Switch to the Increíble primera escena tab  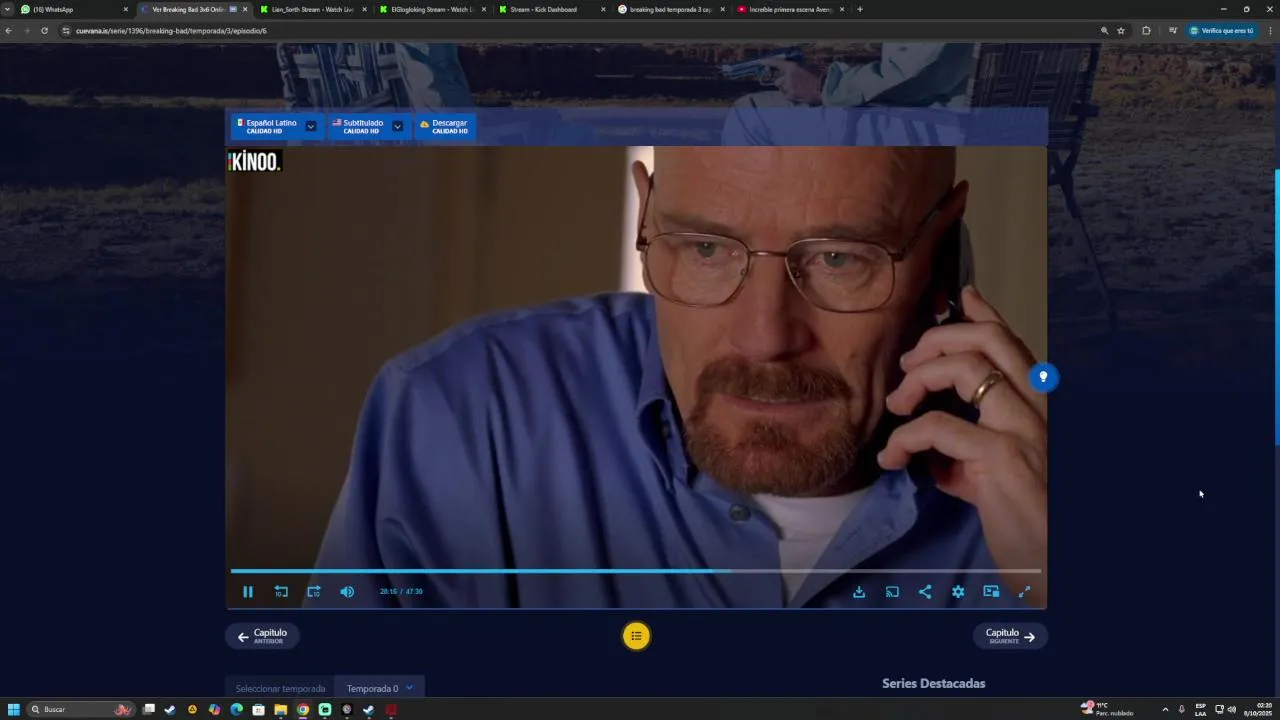click(x=790, y=9)
